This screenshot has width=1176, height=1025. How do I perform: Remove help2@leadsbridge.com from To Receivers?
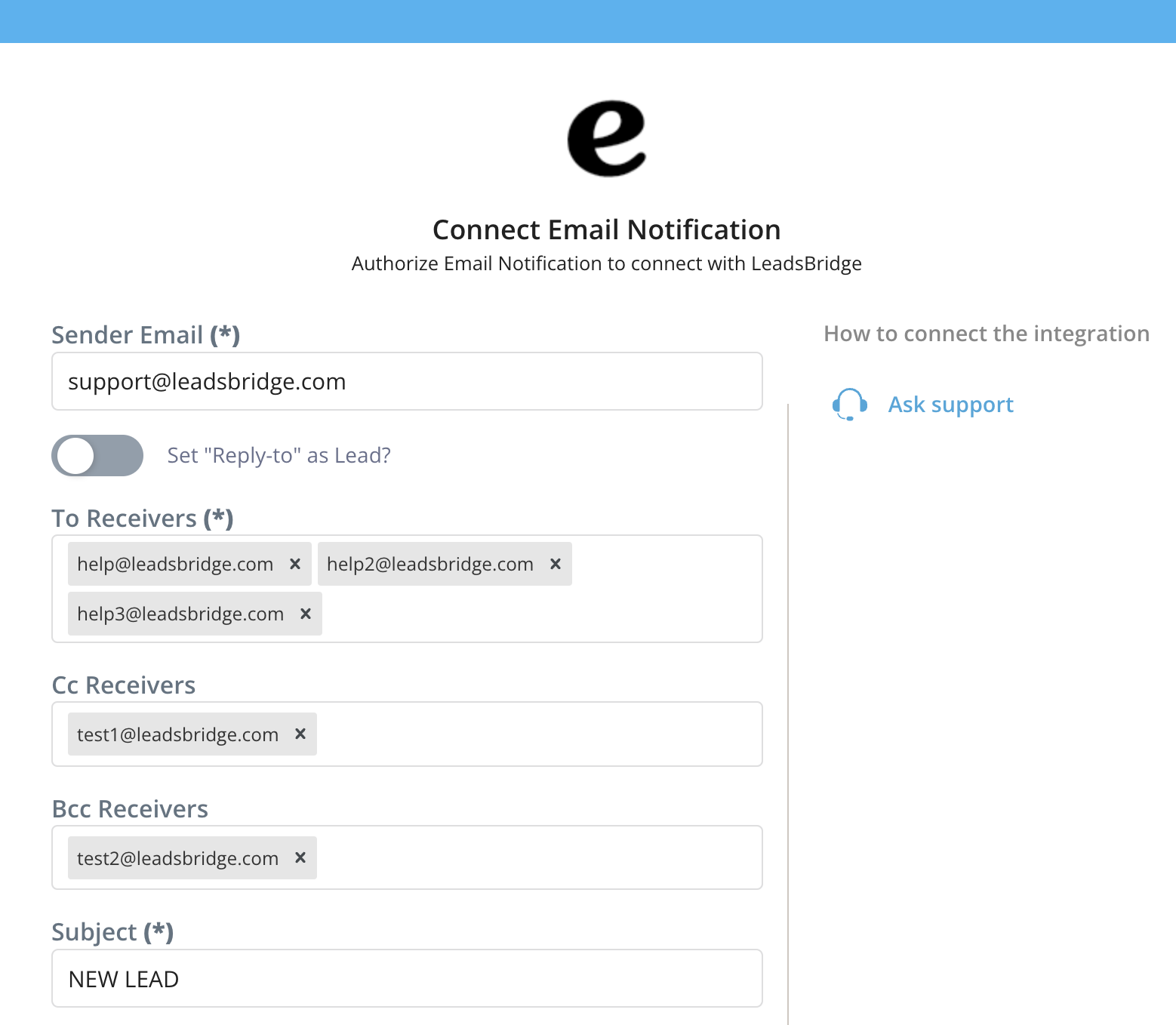(556, 564)
